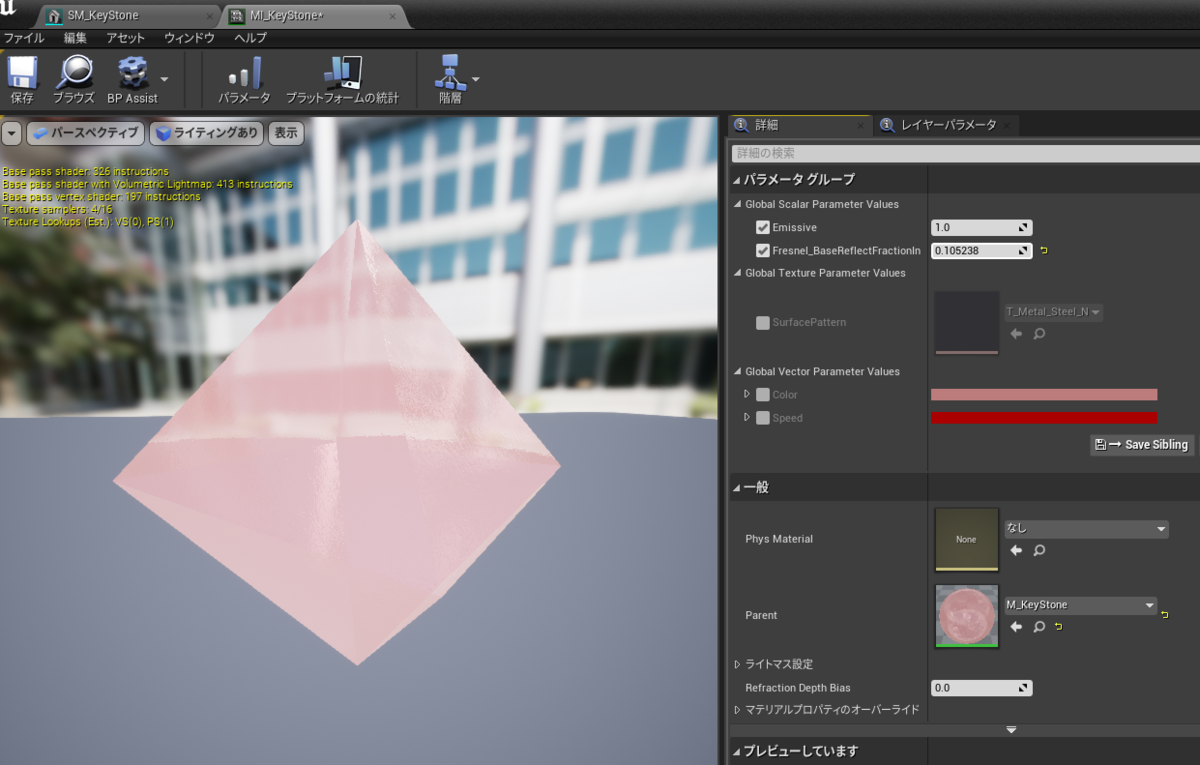1200x765 pixels.
Task: Close the 詳細 panel tab
Action: (x=861, y=125)
